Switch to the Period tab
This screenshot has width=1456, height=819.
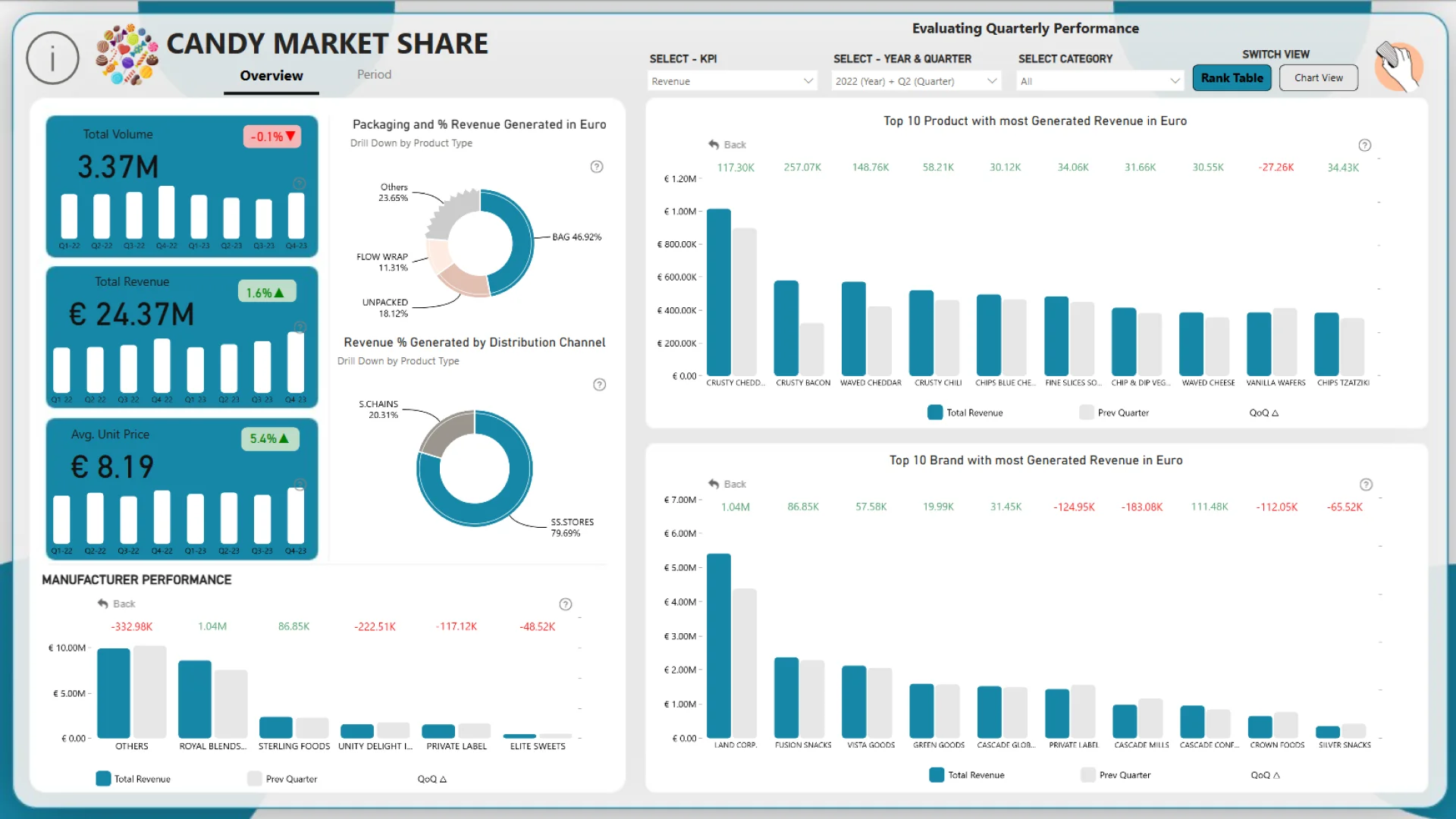pos(374,74)
